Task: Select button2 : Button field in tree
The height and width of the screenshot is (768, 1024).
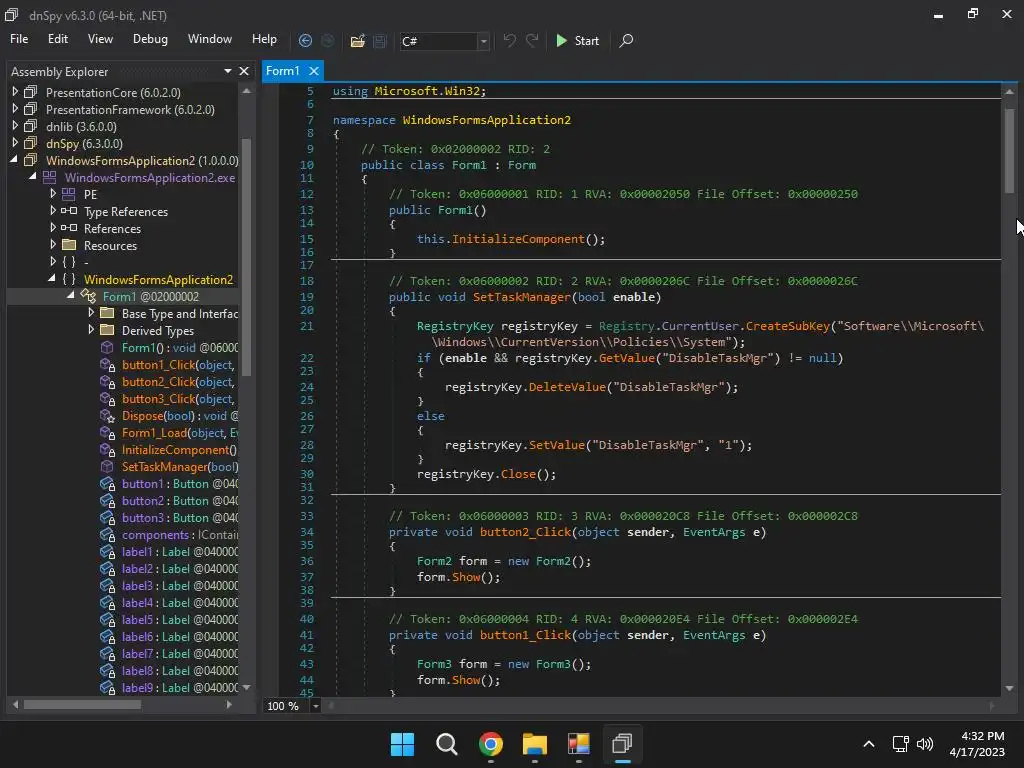Action: pyautogui.click(x=180, y=501)
